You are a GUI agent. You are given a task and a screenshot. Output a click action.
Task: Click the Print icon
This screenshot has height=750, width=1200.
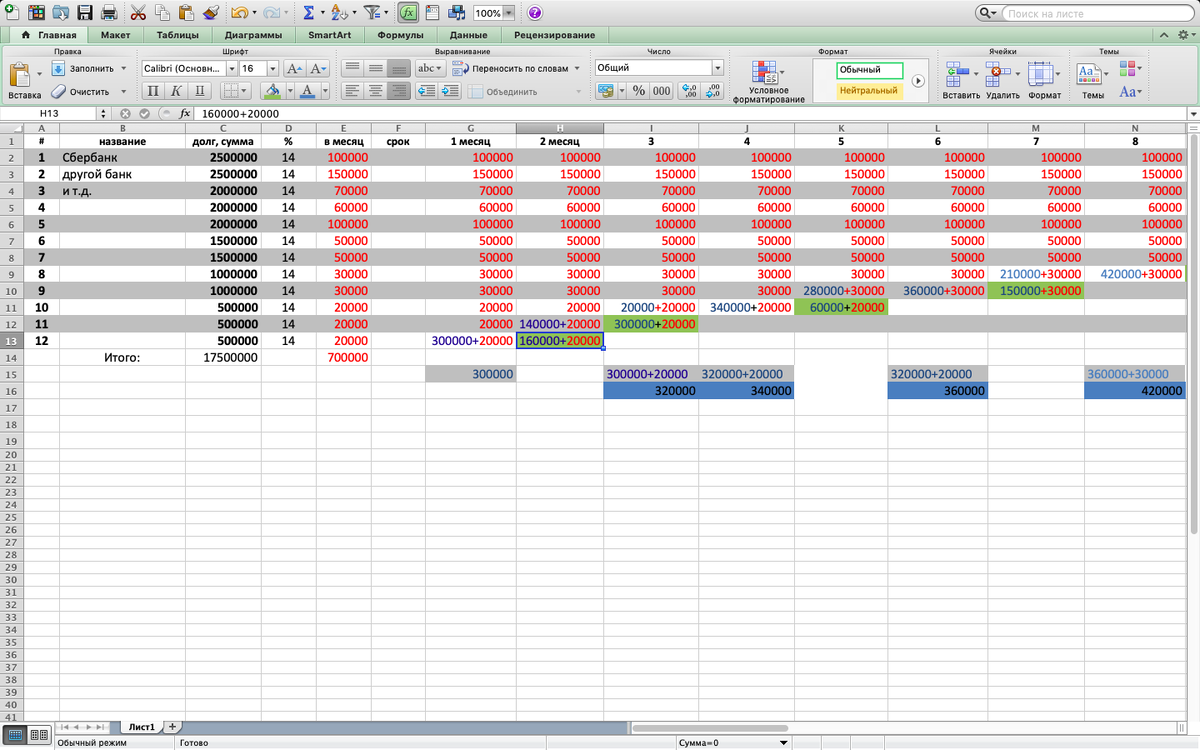coord(108,13)
